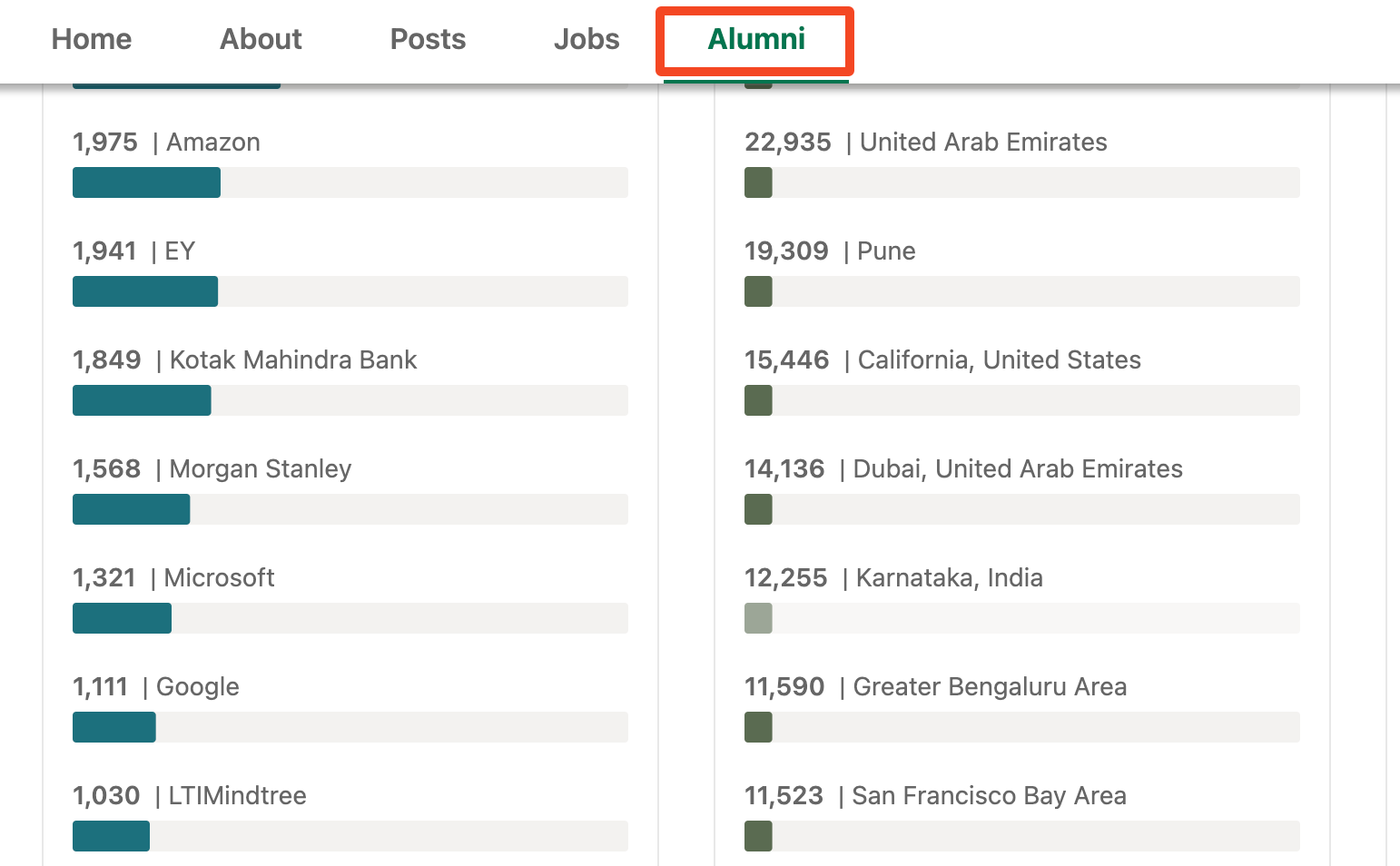
Task: Select San Francisco Bay Area label
Action: coord(988,796)
